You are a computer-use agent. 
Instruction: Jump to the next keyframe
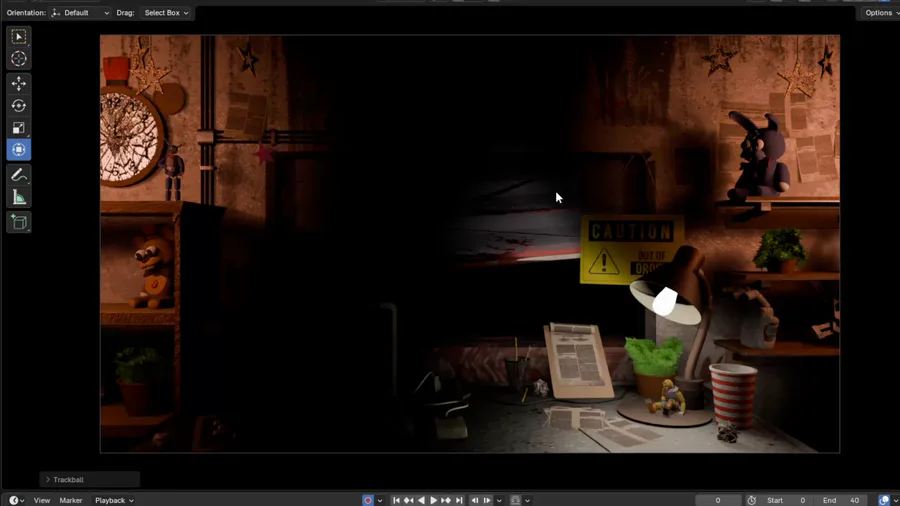pos(446,500)
